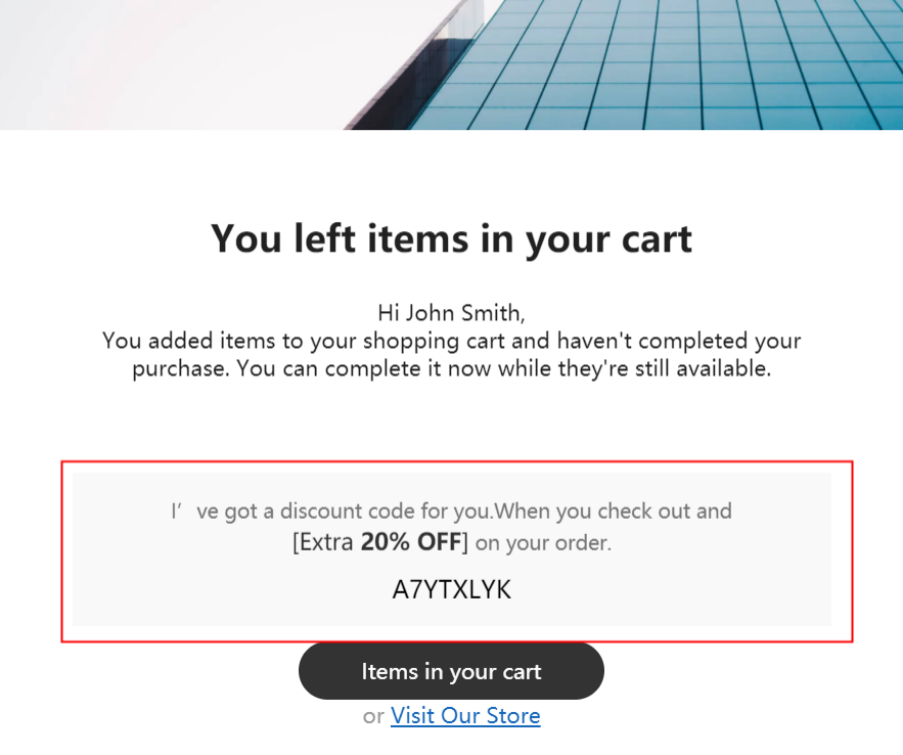Select the discount code A7YTXLYK
The height and width of the screenshot is (755, 903).
pyautogui.click(x=452, y=590)
